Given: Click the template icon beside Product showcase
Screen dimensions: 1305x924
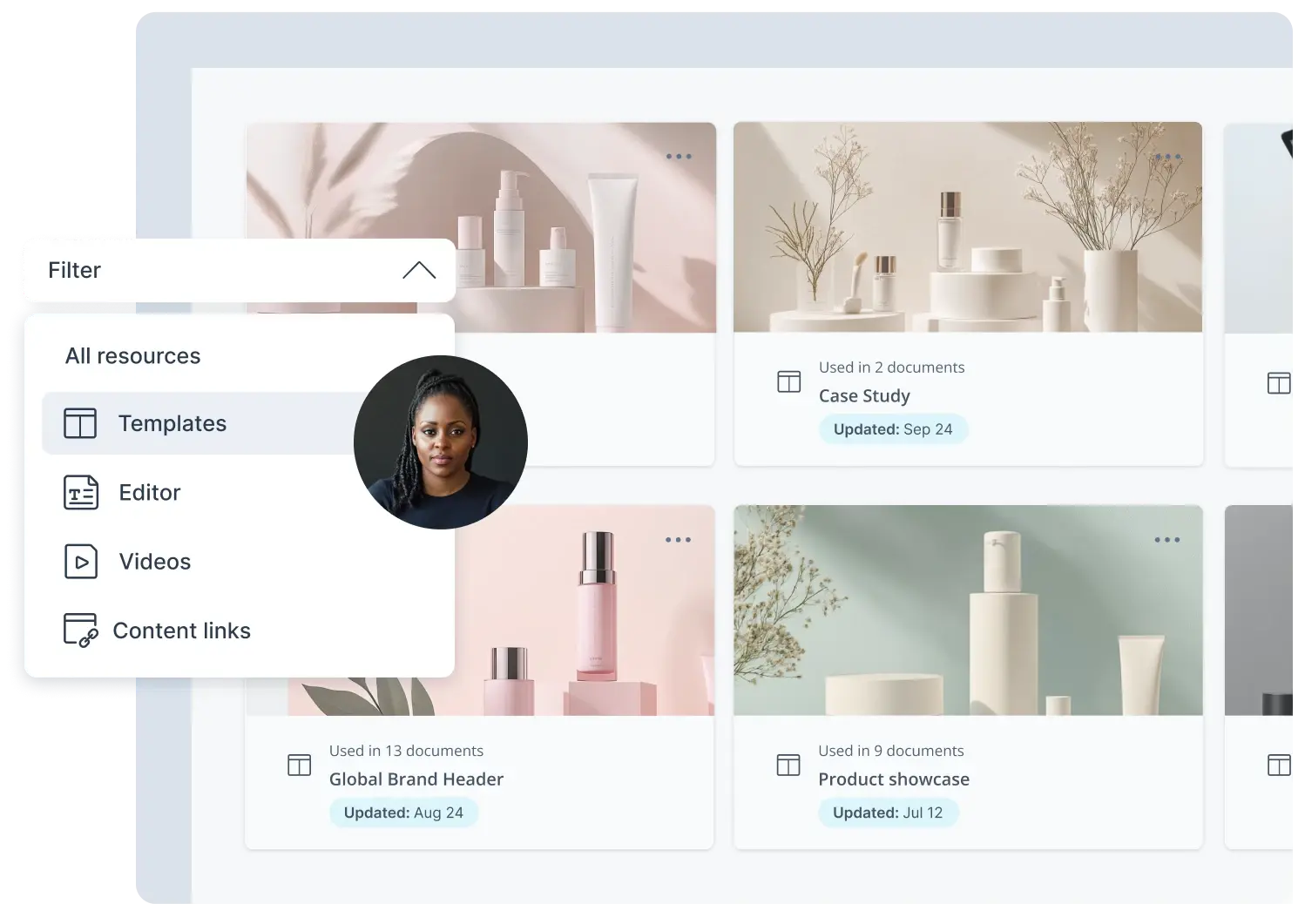Looking at the screenshot, I should (x=788, y=764).
